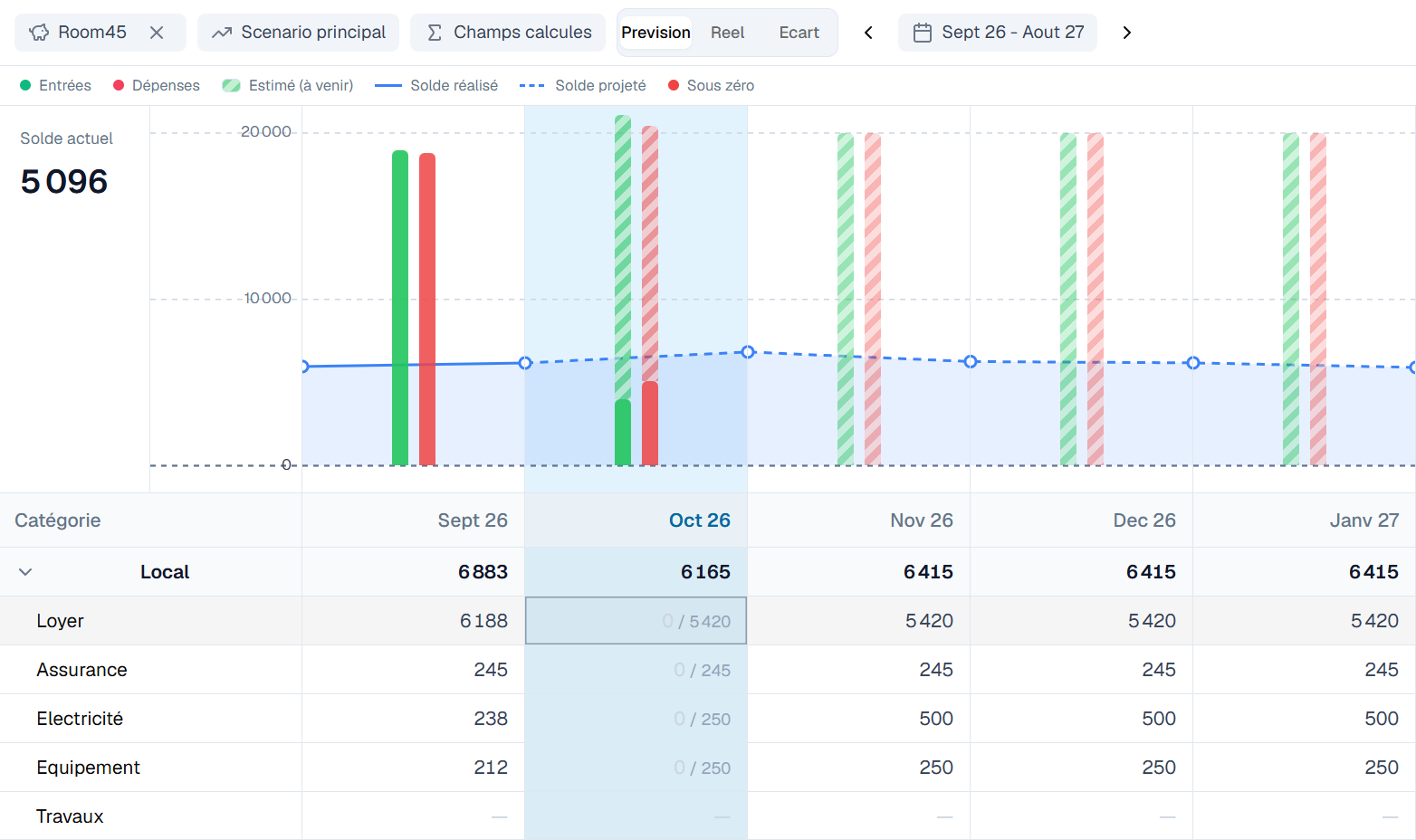Collapse the Local category group

(25, 572)
